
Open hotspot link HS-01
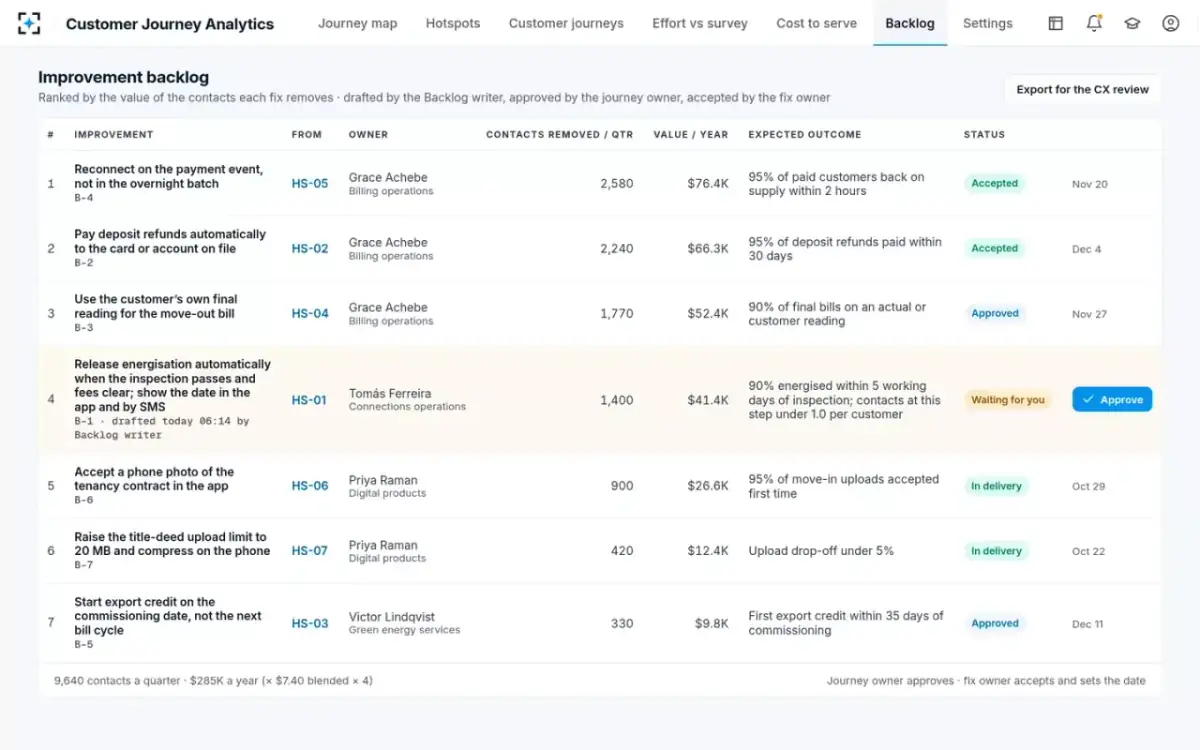coord(309,400)
